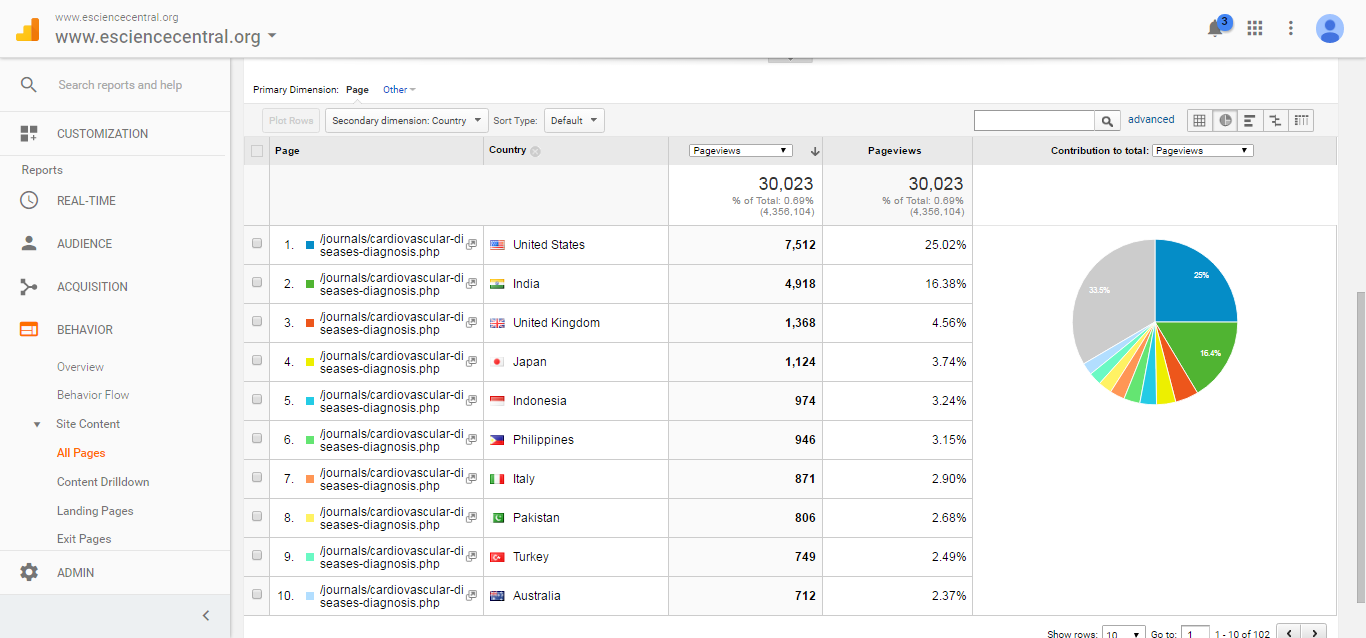Click the search magnifier in sidebar

(29, 85)
